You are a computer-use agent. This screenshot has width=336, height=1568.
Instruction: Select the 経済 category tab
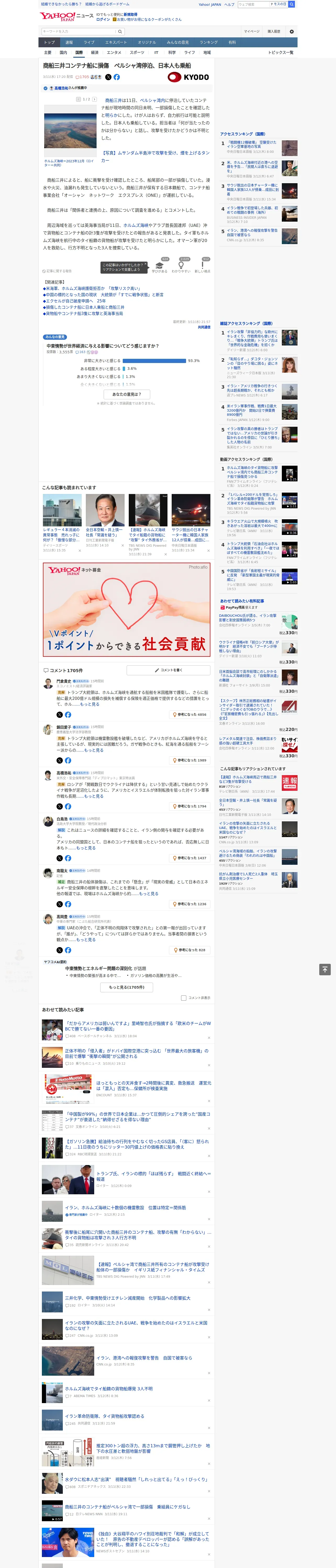94,52
